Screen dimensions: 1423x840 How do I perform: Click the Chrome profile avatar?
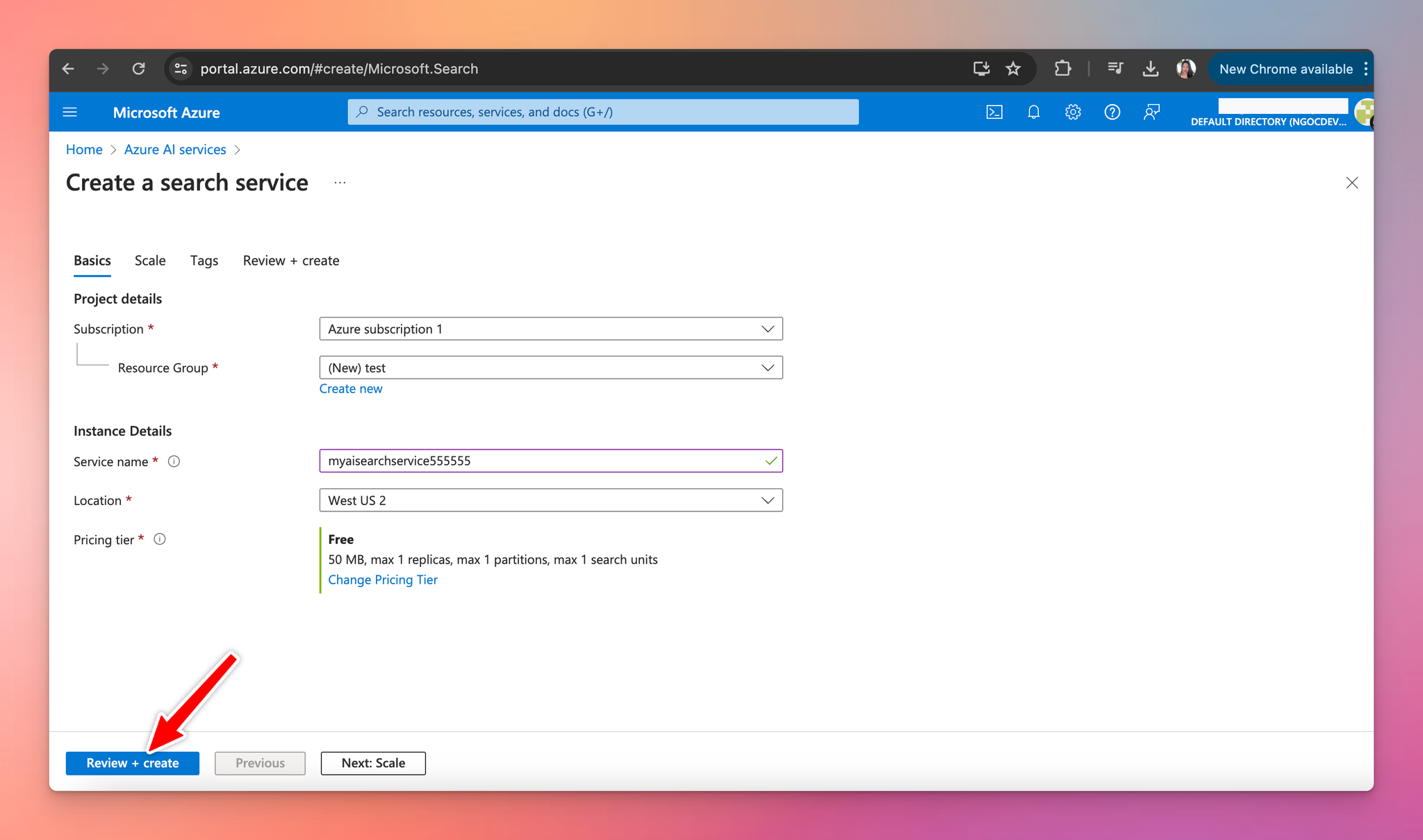click(x=1186, y=69)
